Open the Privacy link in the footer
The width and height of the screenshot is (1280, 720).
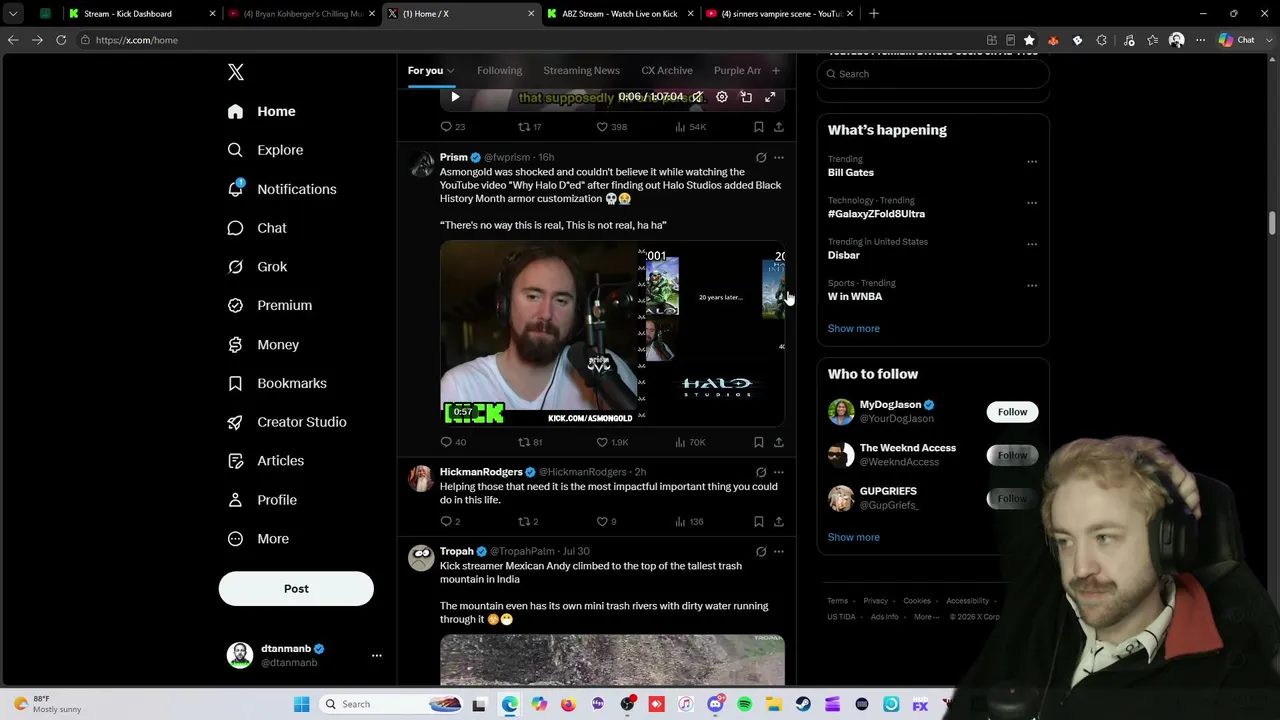coord(875,601)
